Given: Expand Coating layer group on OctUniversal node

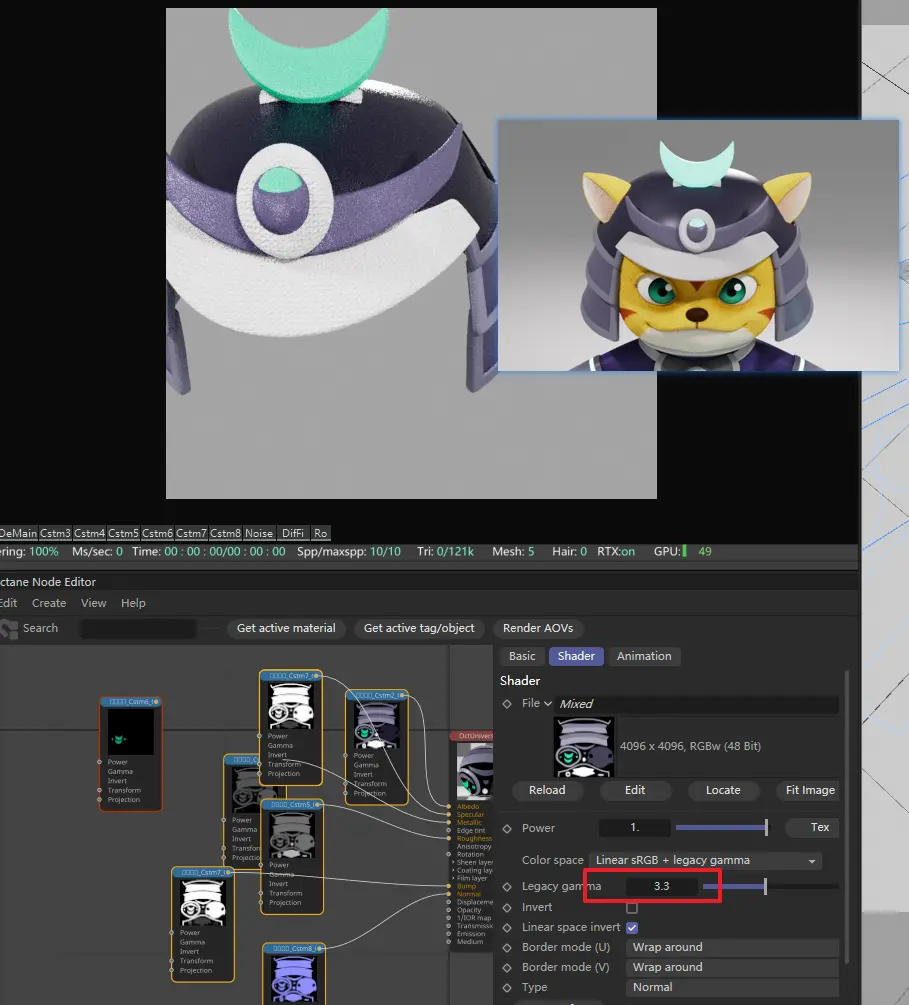Looking at the screenshot, I should click(x=453, y=870).
